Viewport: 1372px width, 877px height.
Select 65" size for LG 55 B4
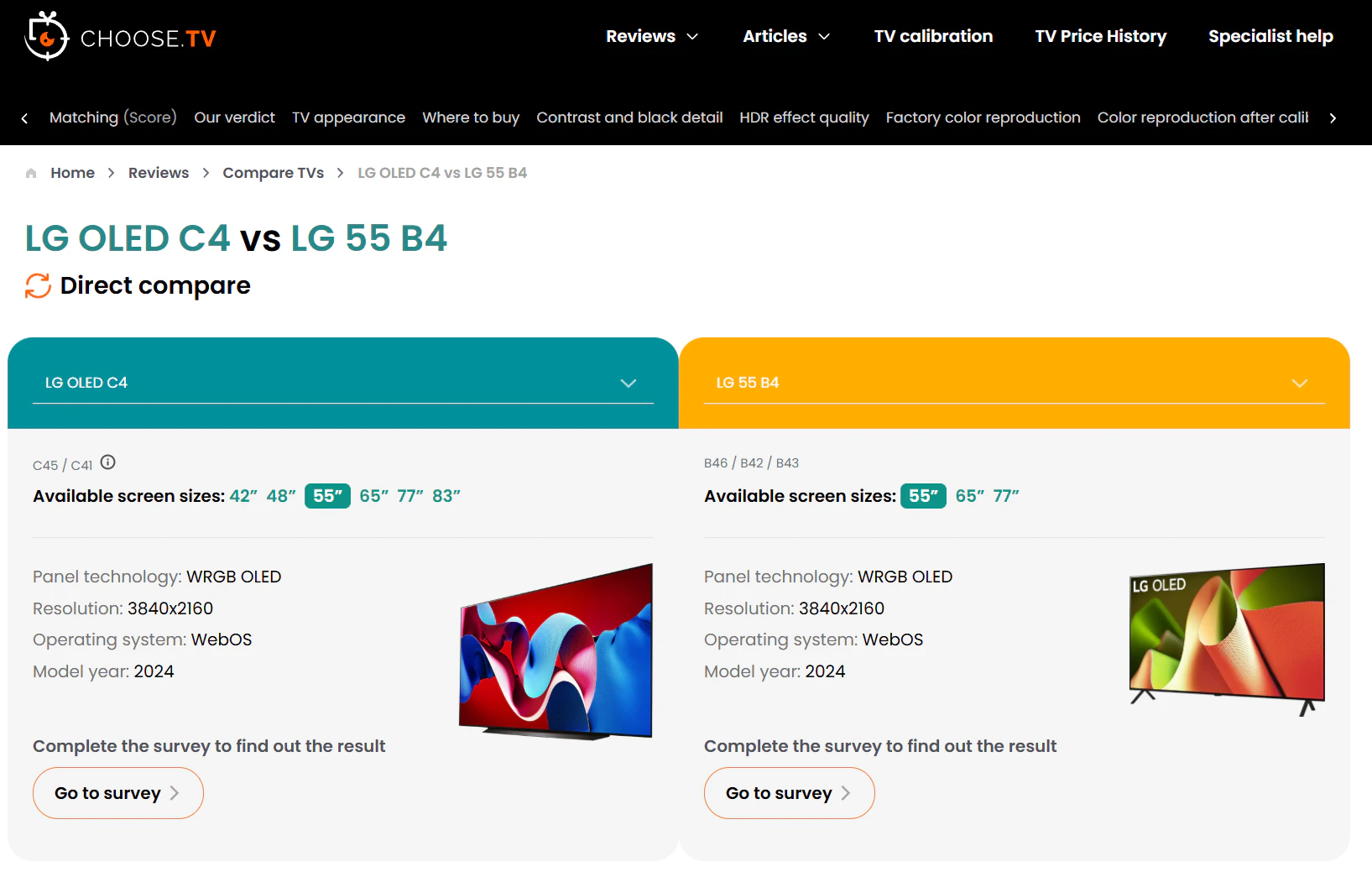pos(970,496)
